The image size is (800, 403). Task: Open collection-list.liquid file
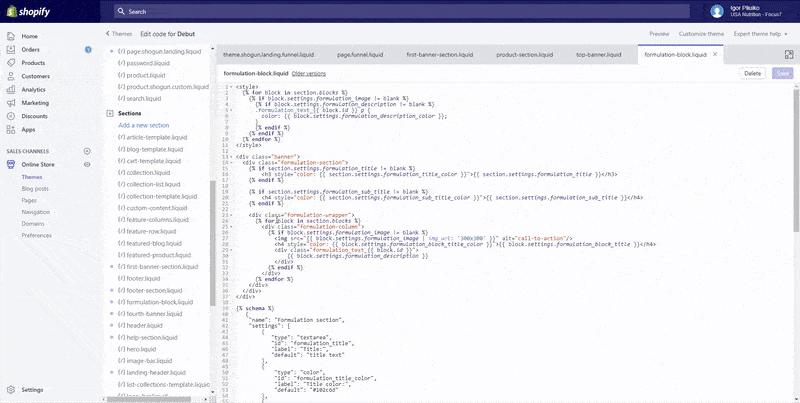(x=149, y=184)
